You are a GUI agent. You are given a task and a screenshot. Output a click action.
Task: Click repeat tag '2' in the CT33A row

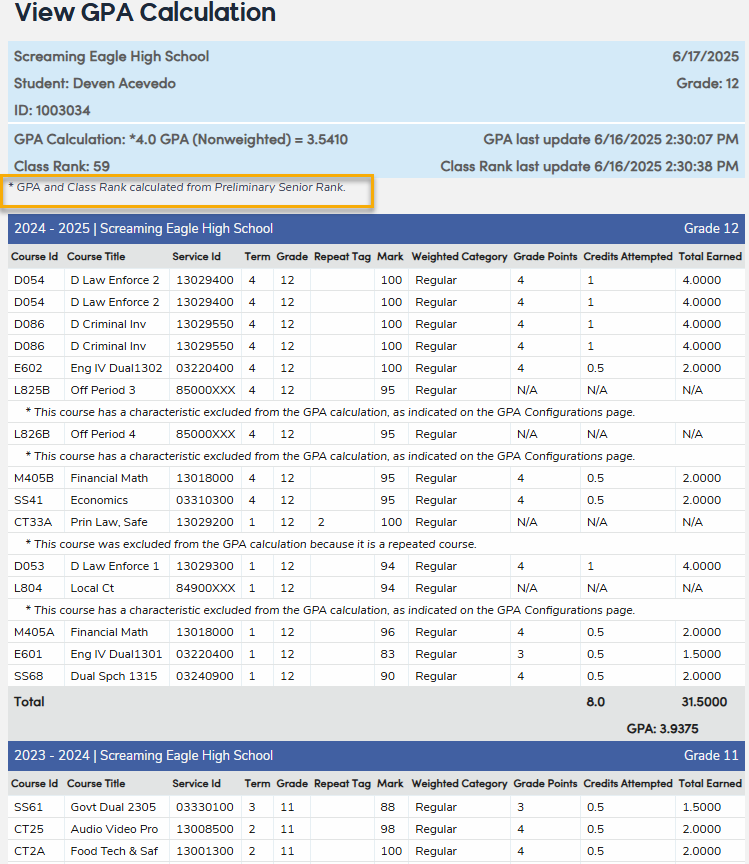click(x=321, y=522)
